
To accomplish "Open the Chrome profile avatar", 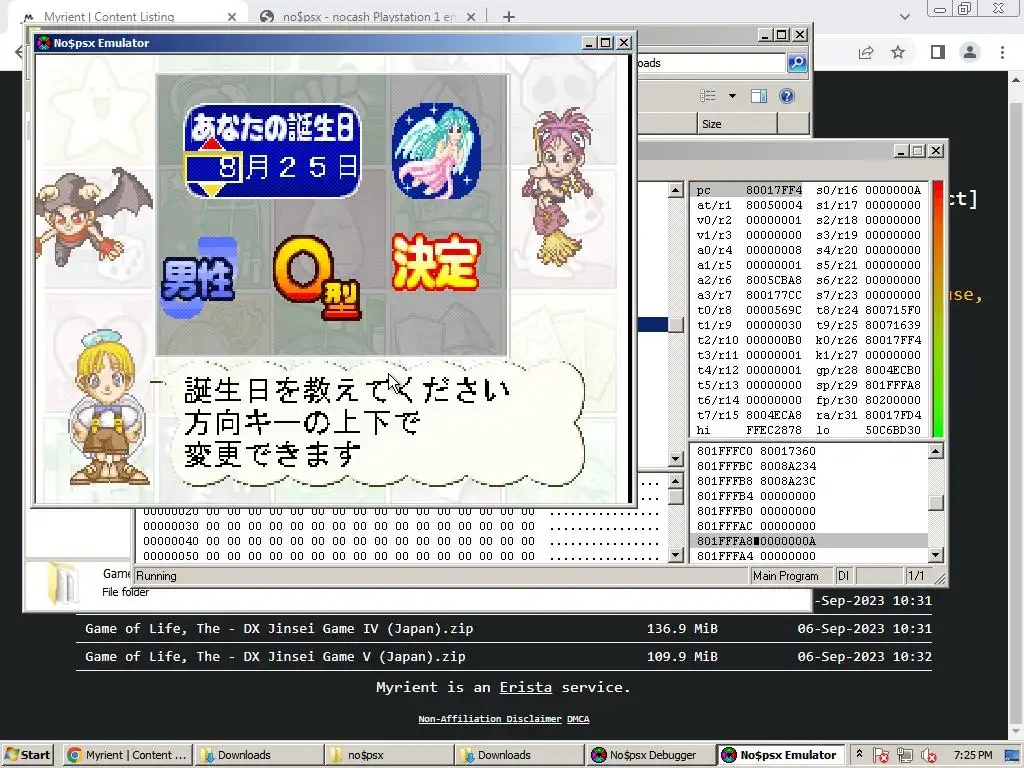I will [970, 52].
